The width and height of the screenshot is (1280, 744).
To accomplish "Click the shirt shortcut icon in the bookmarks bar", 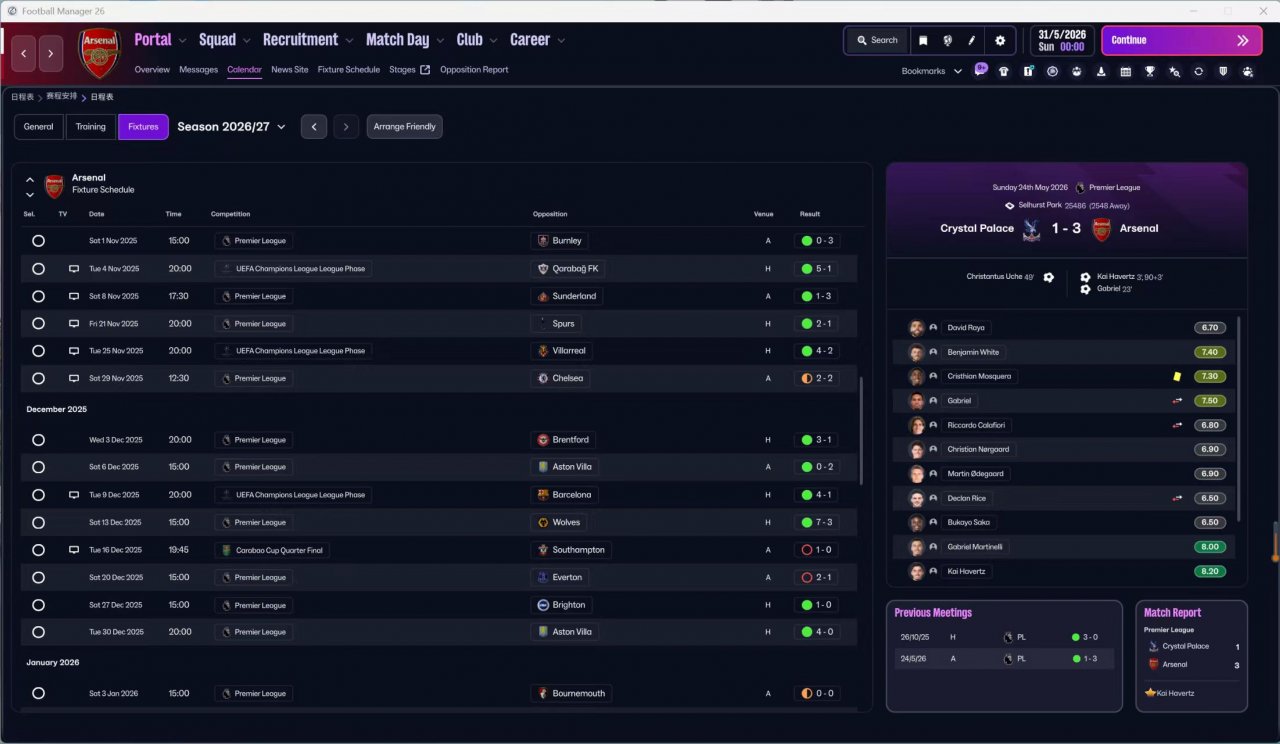I will click(1004, 72).
